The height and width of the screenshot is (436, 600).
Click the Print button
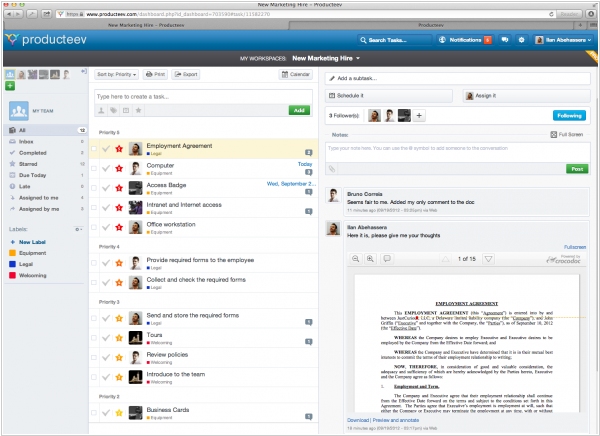pos(155,74)
